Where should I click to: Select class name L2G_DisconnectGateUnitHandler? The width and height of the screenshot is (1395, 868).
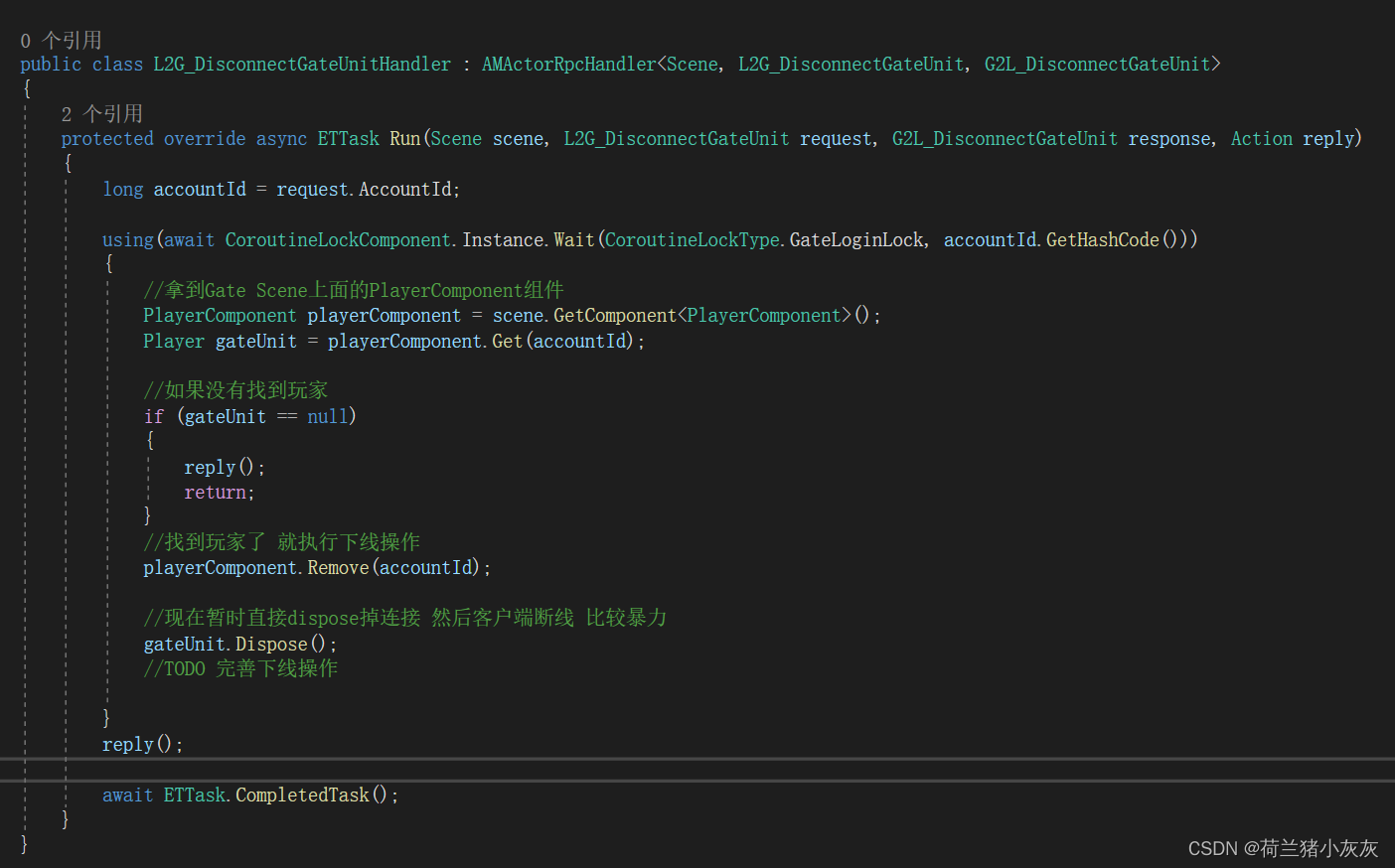[x=302, y=65]
